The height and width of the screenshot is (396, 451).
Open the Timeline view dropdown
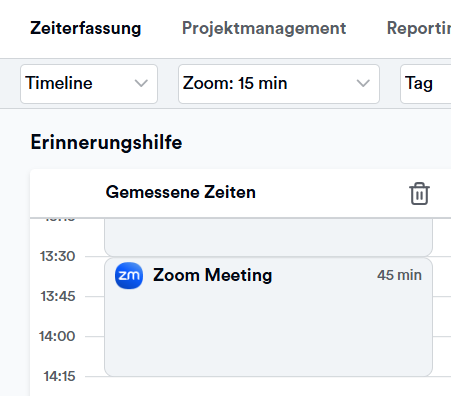(89, 84)
